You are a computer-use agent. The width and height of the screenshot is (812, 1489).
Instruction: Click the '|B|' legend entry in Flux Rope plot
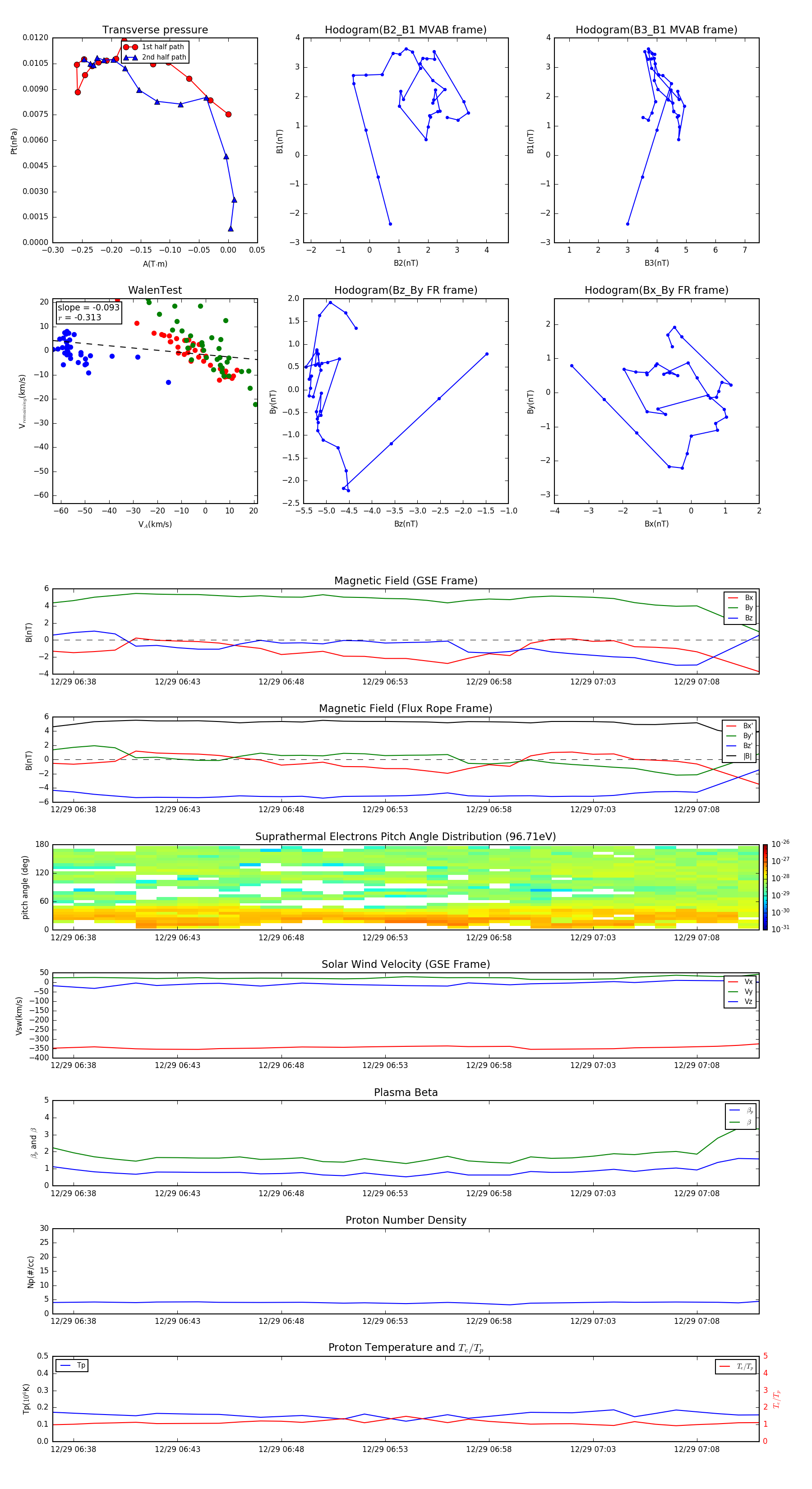(x=739, y=756)
